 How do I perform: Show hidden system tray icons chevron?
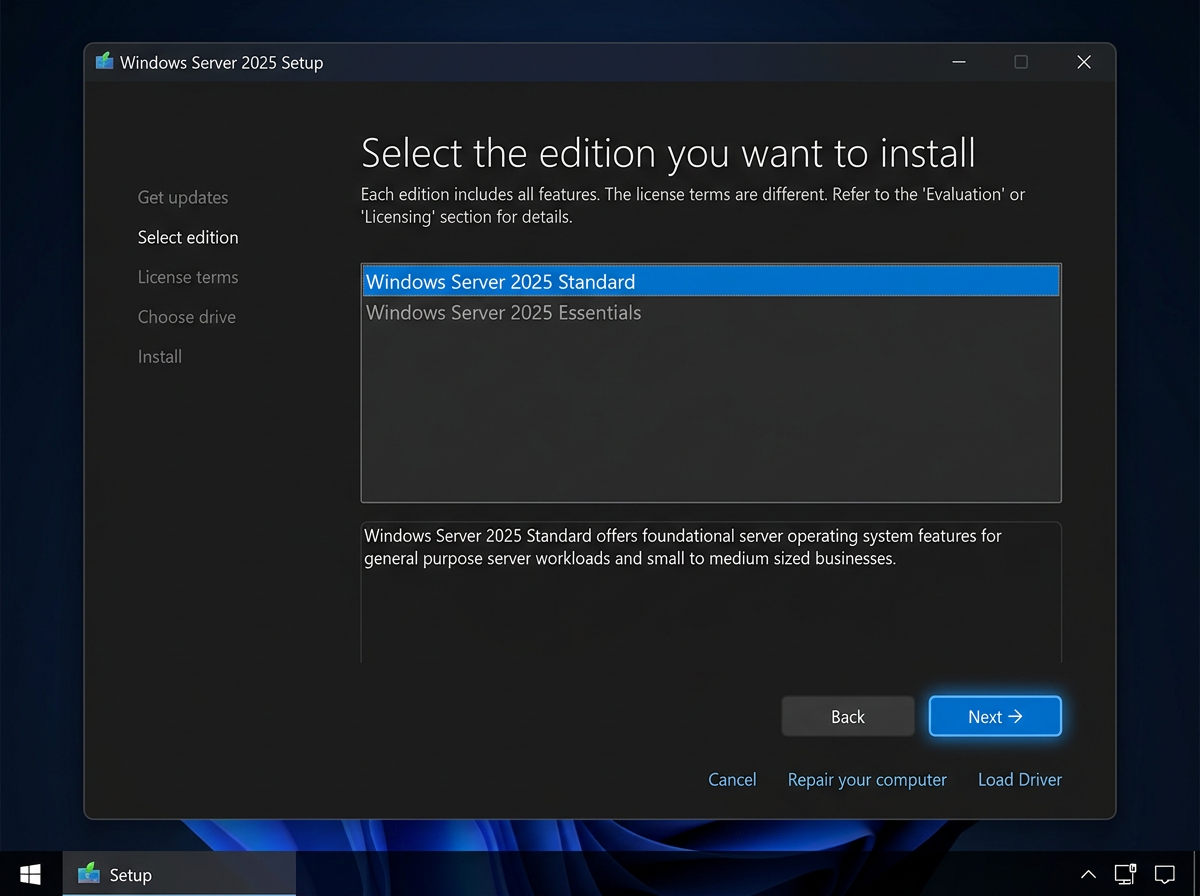(1089, 875)
